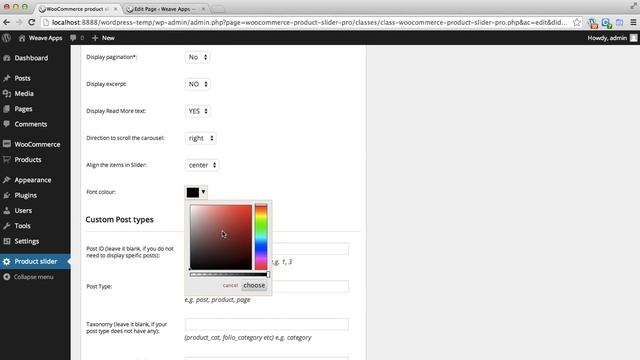
Task: Click the rainbow hue strip
Action: pos(261,237)
